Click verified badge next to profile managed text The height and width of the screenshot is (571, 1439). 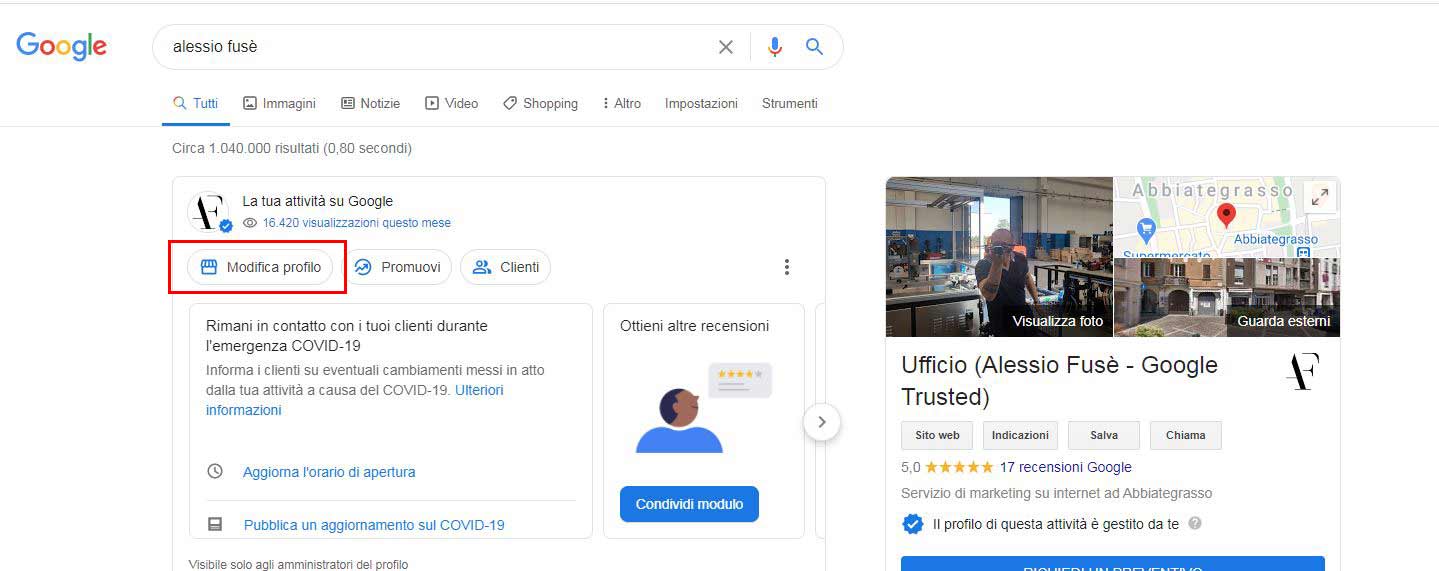pyautogui.click(x=912, y=523)
